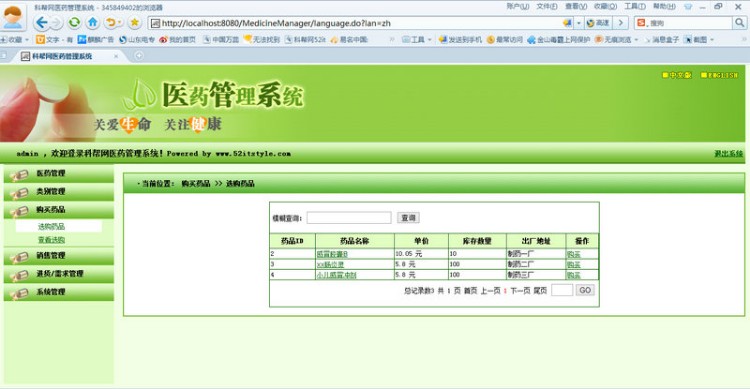Viewport: 750px width, 389px height.
Task: Collapse 购买药品 sidebar menu
Action: click(x=59, y=210)
